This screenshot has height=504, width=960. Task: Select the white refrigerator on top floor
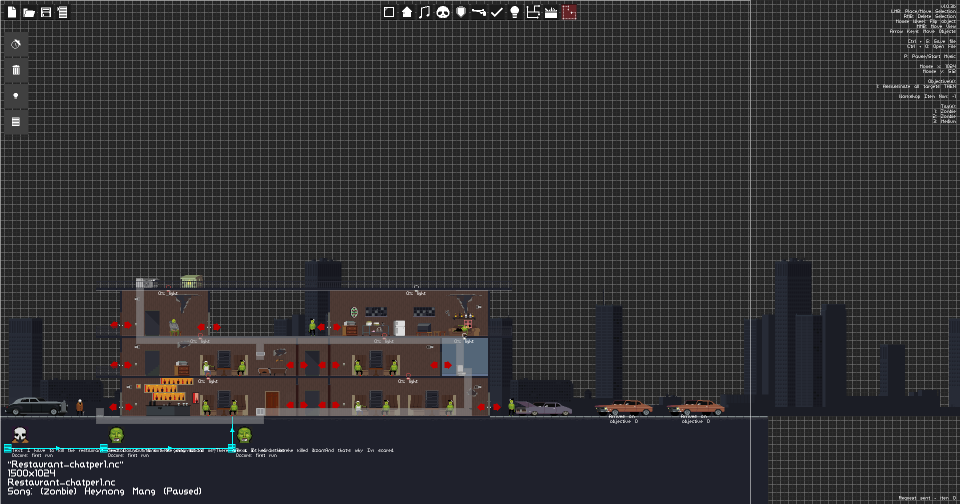click(x=399, y=328)
